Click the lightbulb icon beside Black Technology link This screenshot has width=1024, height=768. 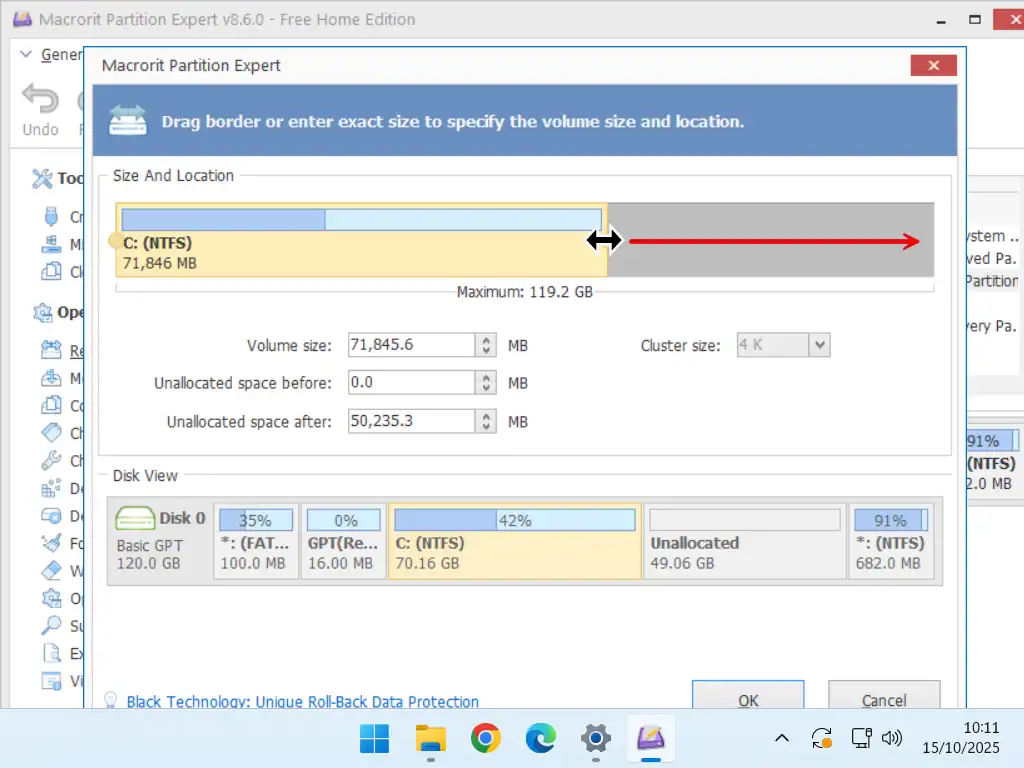(111, 701)
